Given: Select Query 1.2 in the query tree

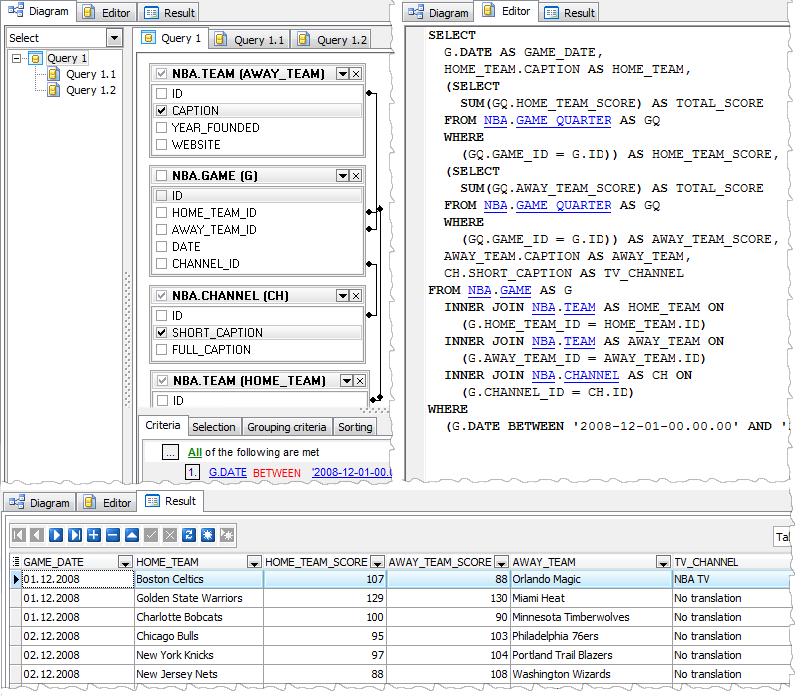Looking at the screenshot, I should [x=90, y=90].
